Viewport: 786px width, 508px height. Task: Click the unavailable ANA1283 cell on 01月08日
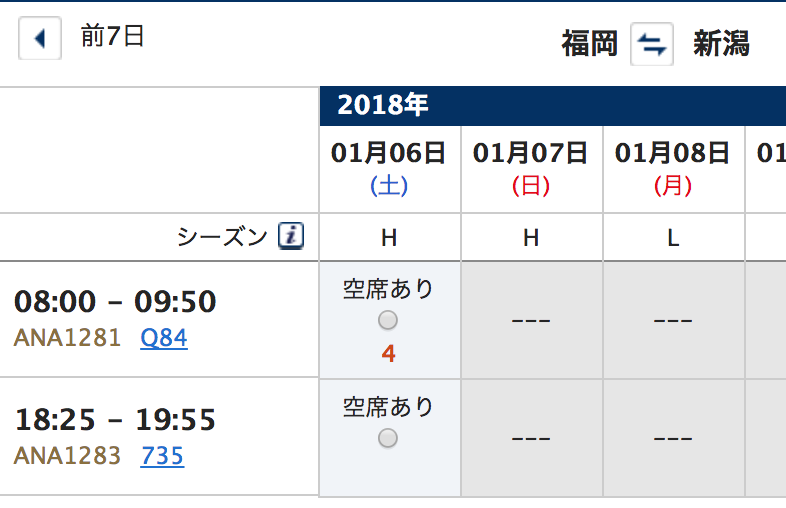point(673,438)
